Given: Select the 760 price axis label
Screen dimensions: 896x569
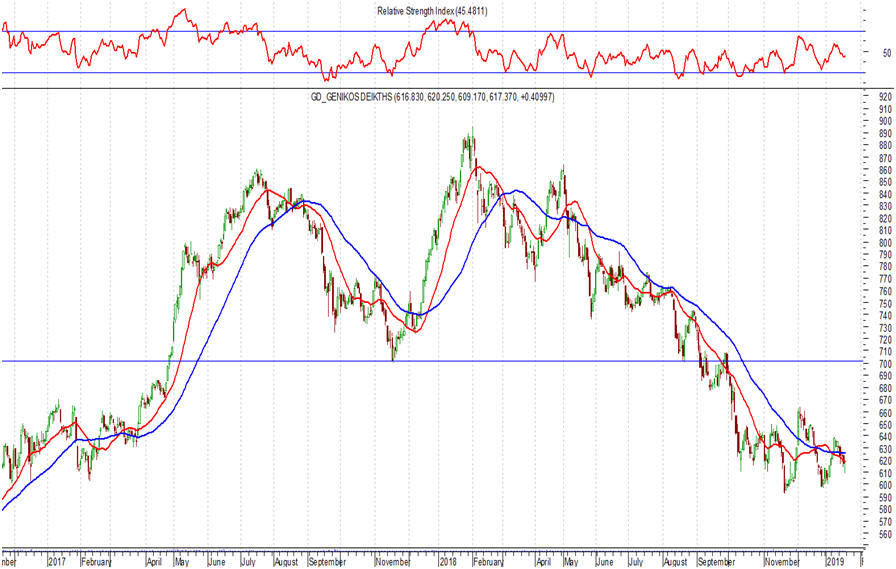Looking at the screenshot, I should click(885, 291).
